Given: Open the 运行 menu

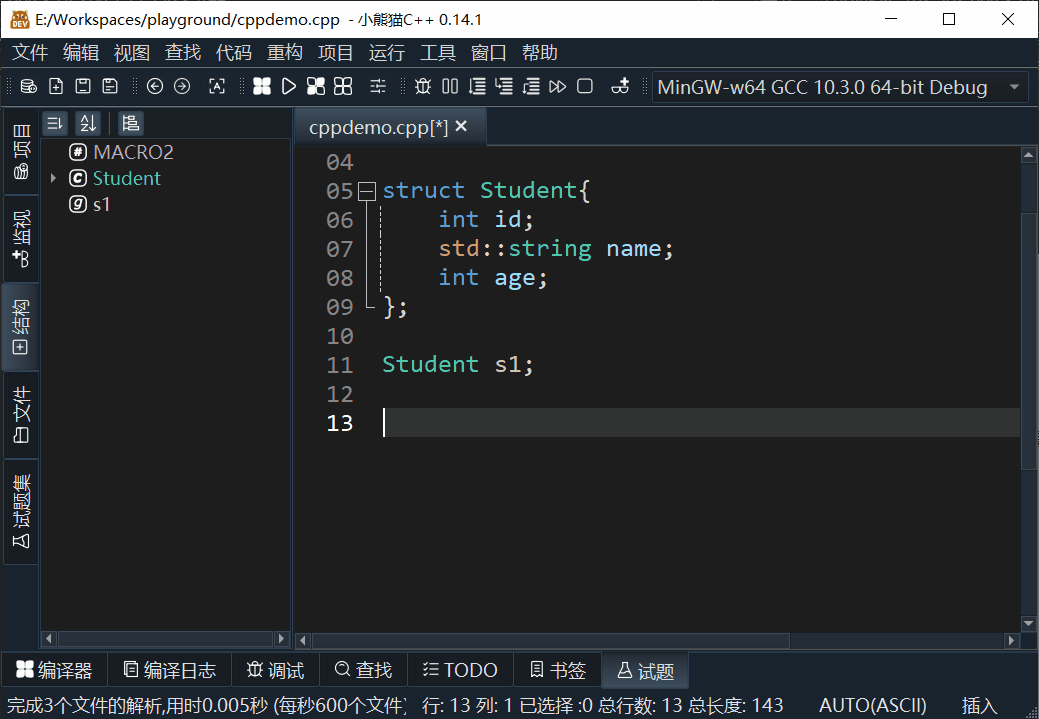Looking at the screenshot, I should tap(387, 53).
